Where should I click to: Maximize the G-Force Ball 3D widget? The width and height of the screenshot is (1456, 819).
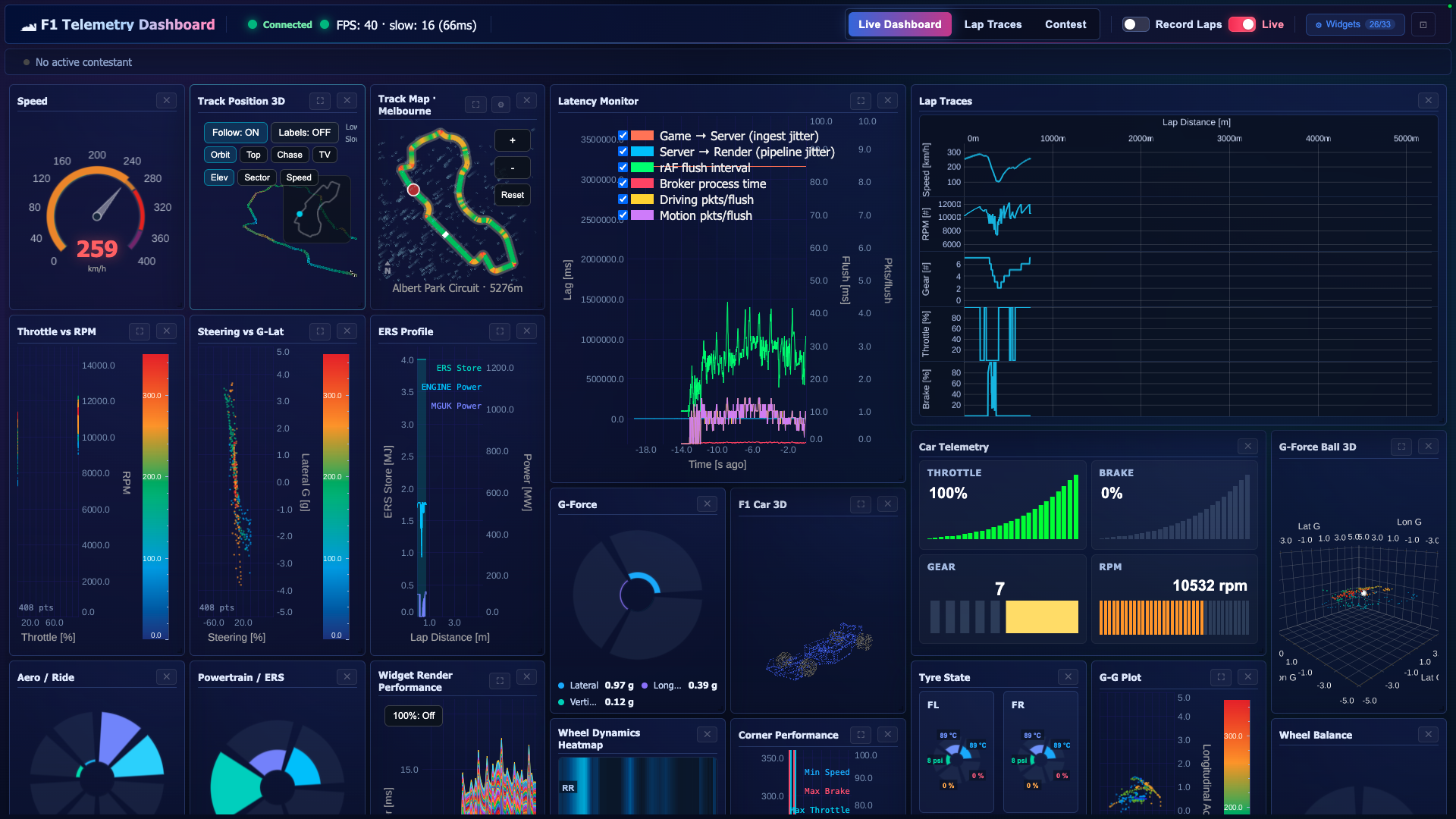1401,446
